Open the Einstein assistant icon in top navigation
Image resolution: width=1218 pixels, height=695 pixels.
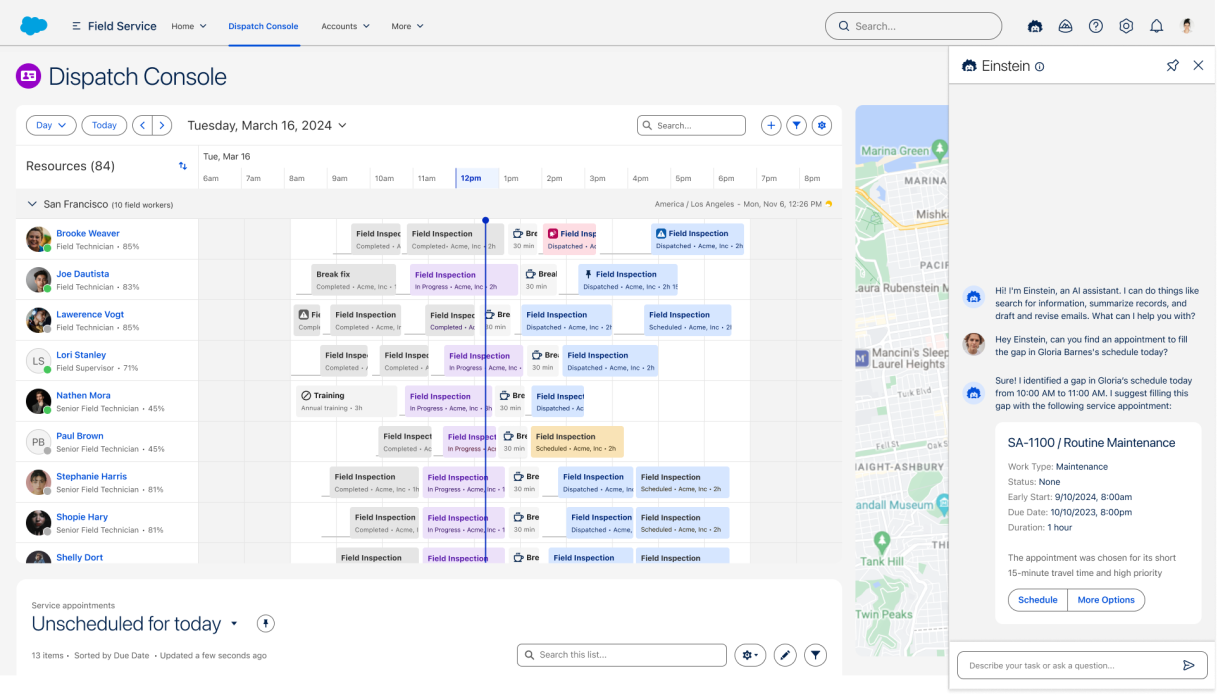pyautogui.click(x=1035, y=26)
